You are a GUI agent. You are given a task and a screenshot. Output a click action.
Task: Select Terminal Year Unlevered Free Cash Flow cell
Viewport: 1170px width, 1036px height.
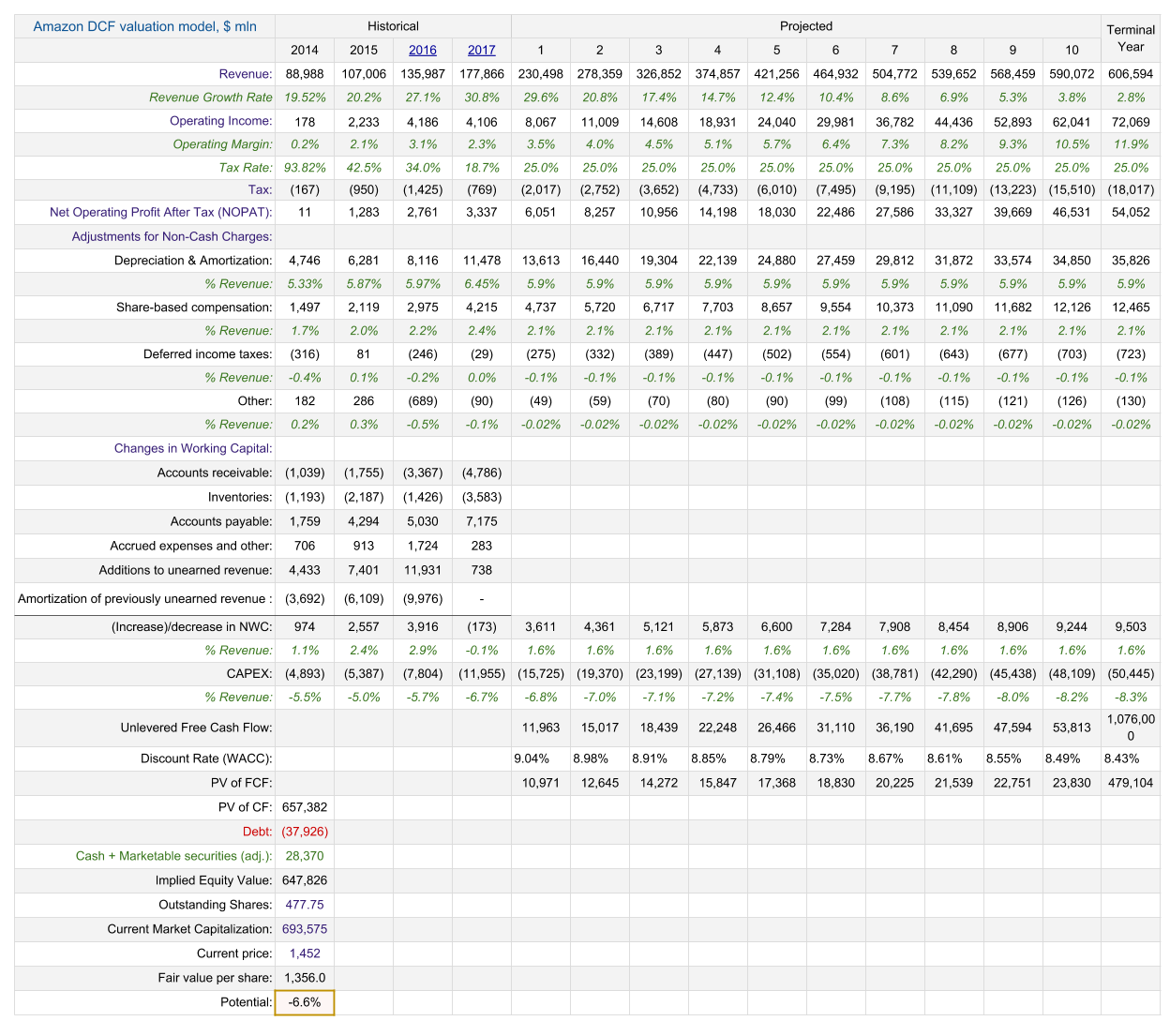click(x=1131, y=728)
